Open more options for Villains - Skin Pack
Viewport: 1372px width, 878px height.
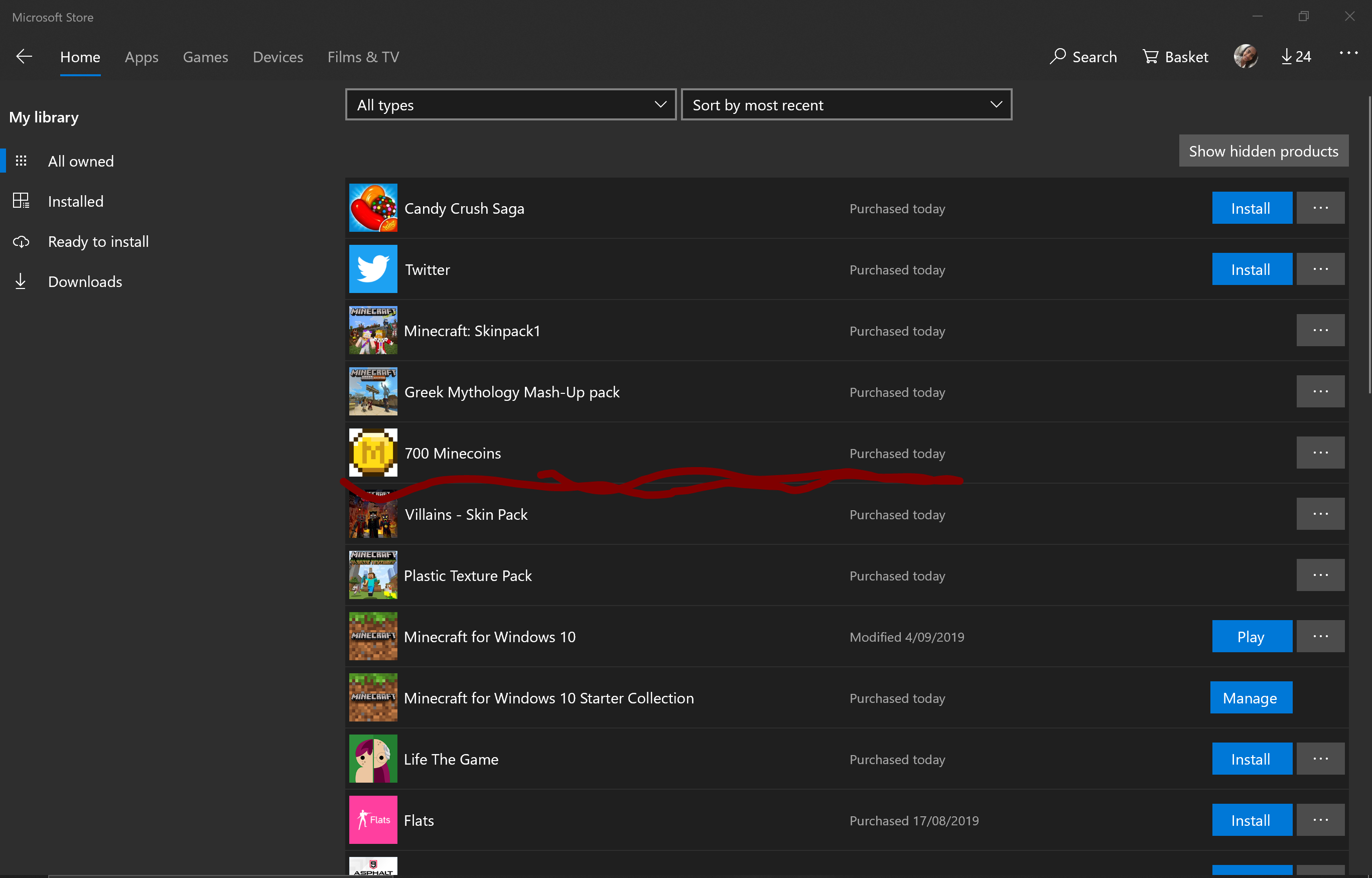coord(1320,514)
